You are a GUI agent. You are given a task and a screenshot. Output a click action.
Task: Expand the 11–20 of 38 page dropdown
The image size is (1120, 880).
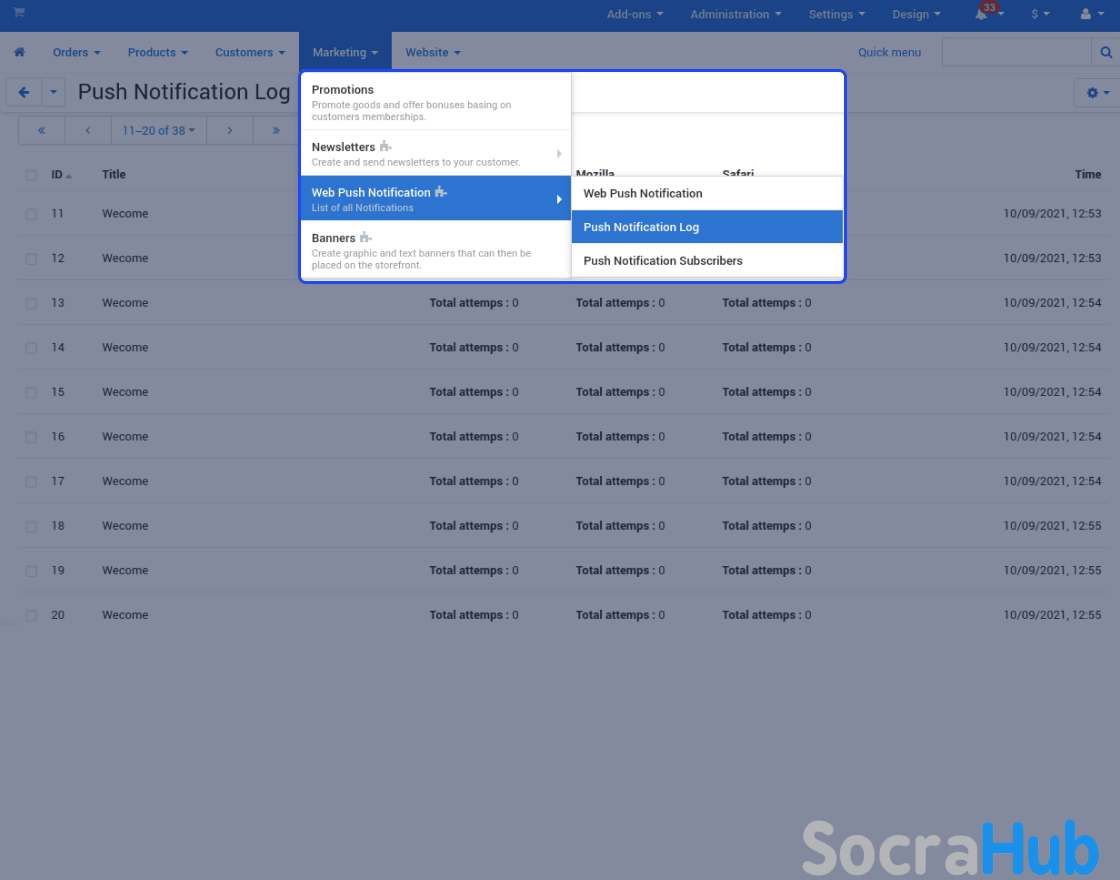(158, 130)
